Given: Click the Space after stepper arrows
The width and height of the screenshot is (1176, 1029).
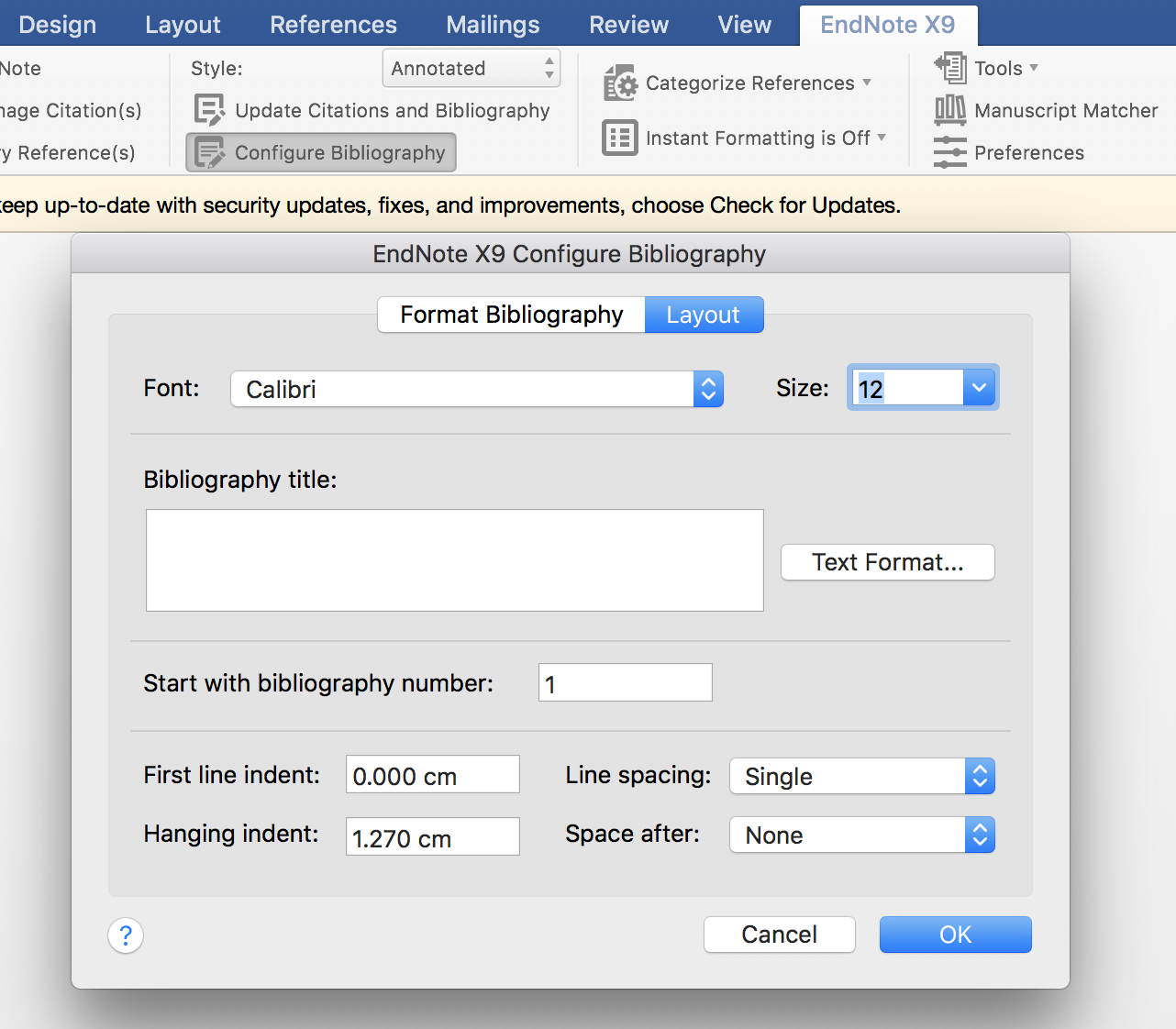Looking at the screenshot, I should click(x=979, y=835).
